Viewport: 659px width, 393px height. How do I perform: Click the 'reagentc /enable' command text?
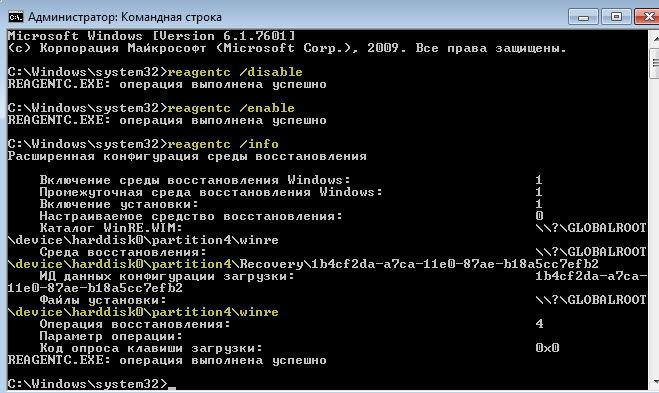(231, 108)
